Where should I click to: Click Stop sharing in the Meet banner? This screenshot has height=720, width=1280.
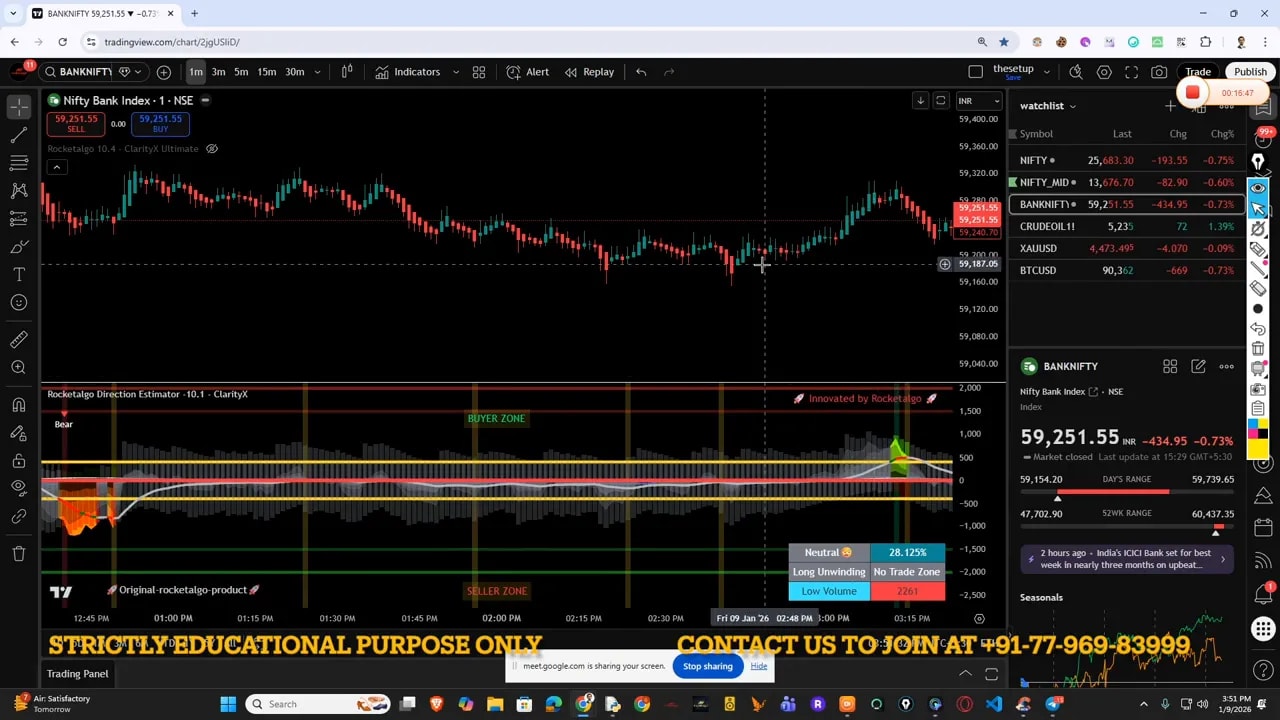tap(707, 666)
